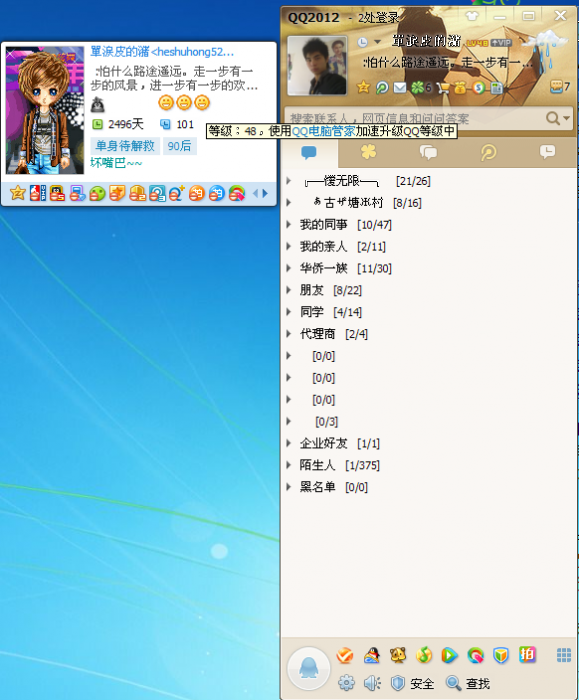Click the green face icon on profile card
The image size is (579, 700).
(97, 193)
